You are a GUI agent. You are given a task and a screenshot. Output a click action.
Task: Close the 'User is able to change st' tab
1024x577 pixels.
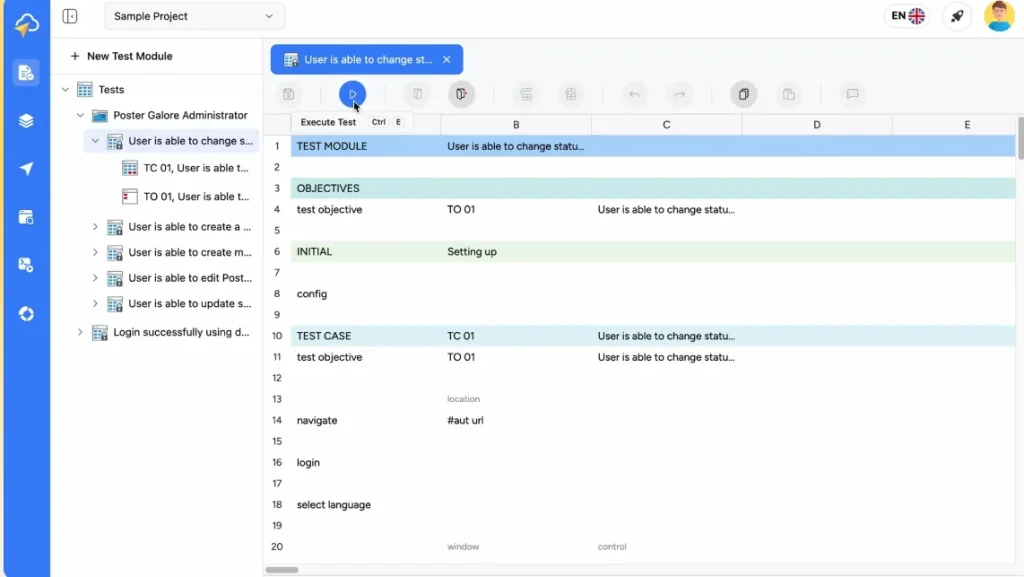pos(446,59)
